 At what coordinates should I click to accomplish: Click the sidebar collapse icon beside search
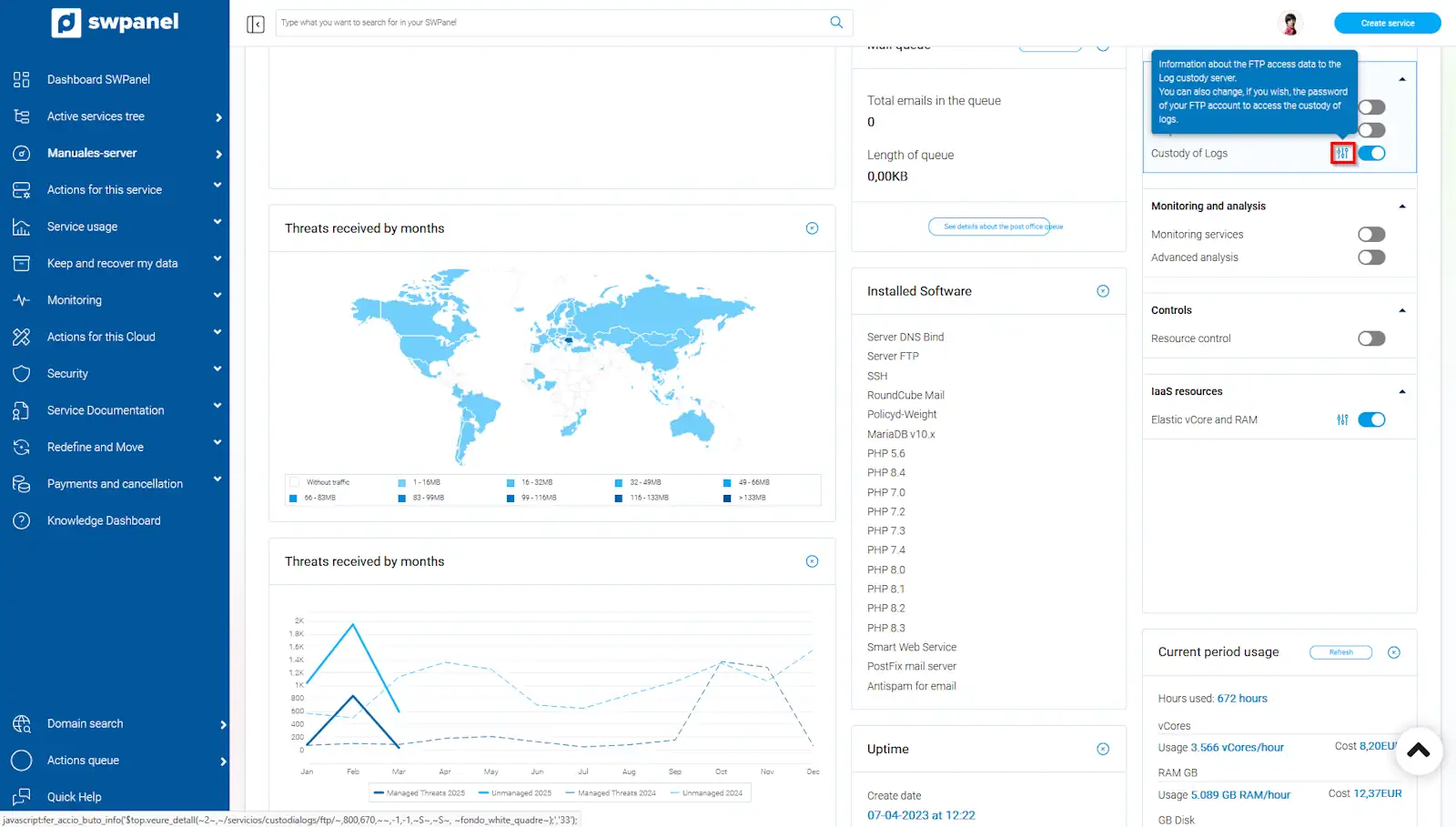[x=256, y=24]
